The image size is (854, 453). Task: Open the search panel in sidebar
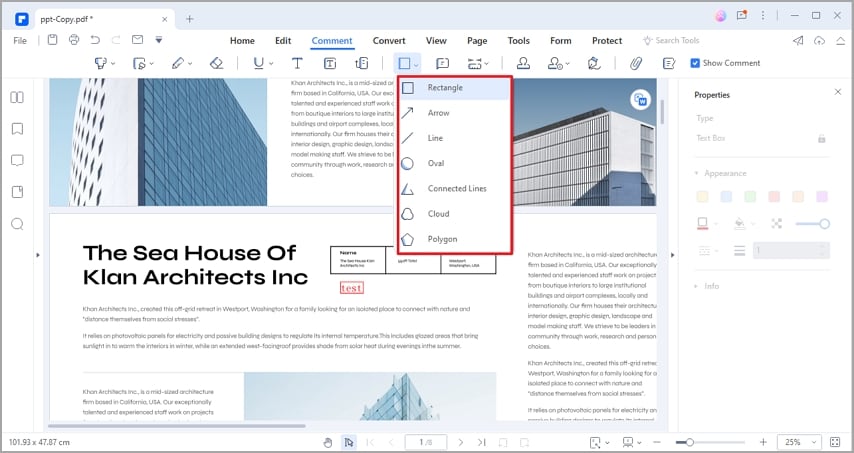pyautogui.click(x=17, y=224)
